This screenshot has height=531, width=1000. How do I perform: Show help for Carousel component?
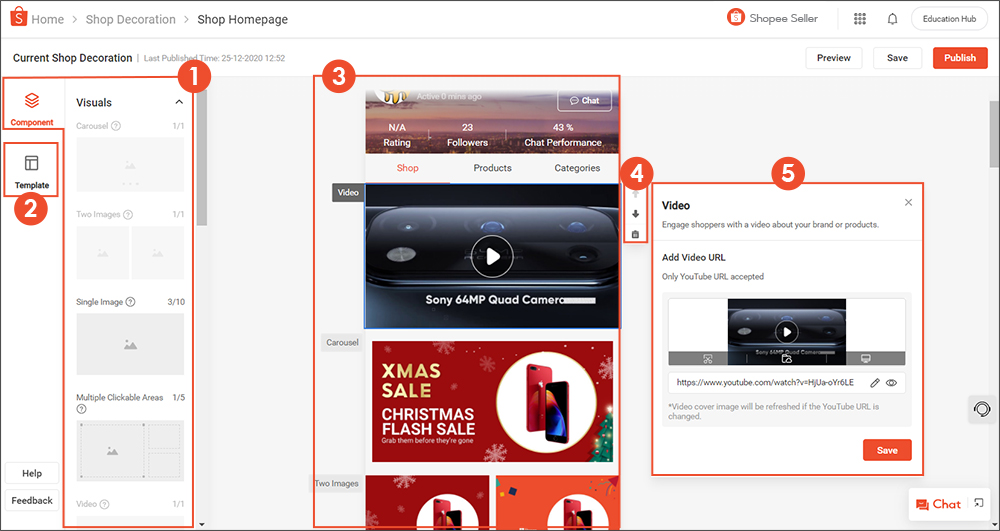click(x=116, y=126)
